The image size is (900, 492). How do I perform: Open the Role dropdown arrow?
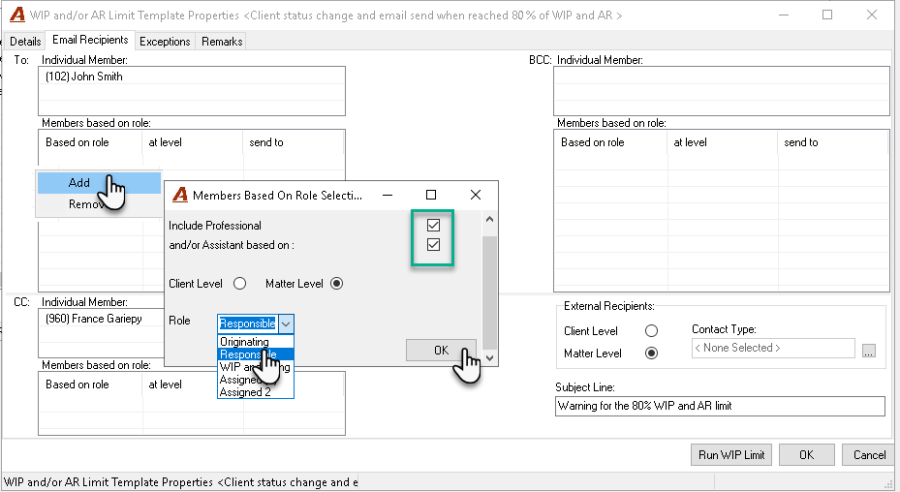pyautogui.click(x=286, y=324)
